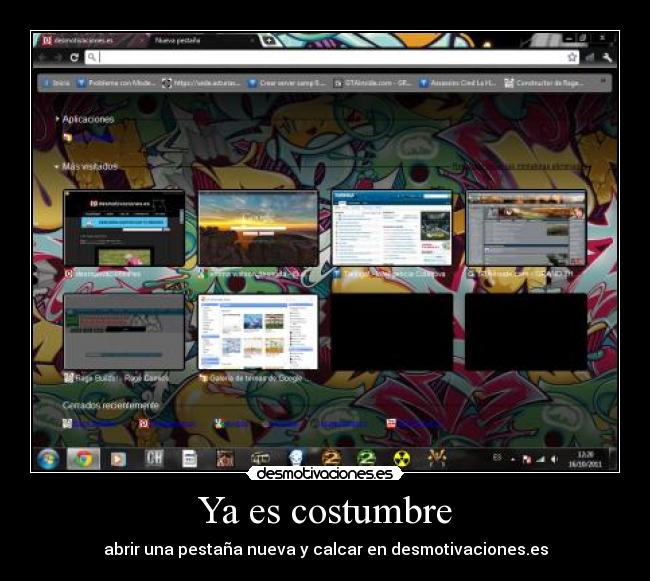Show more bookmarks via overflow chevron
Screen dimensions: 650x581
603,82
